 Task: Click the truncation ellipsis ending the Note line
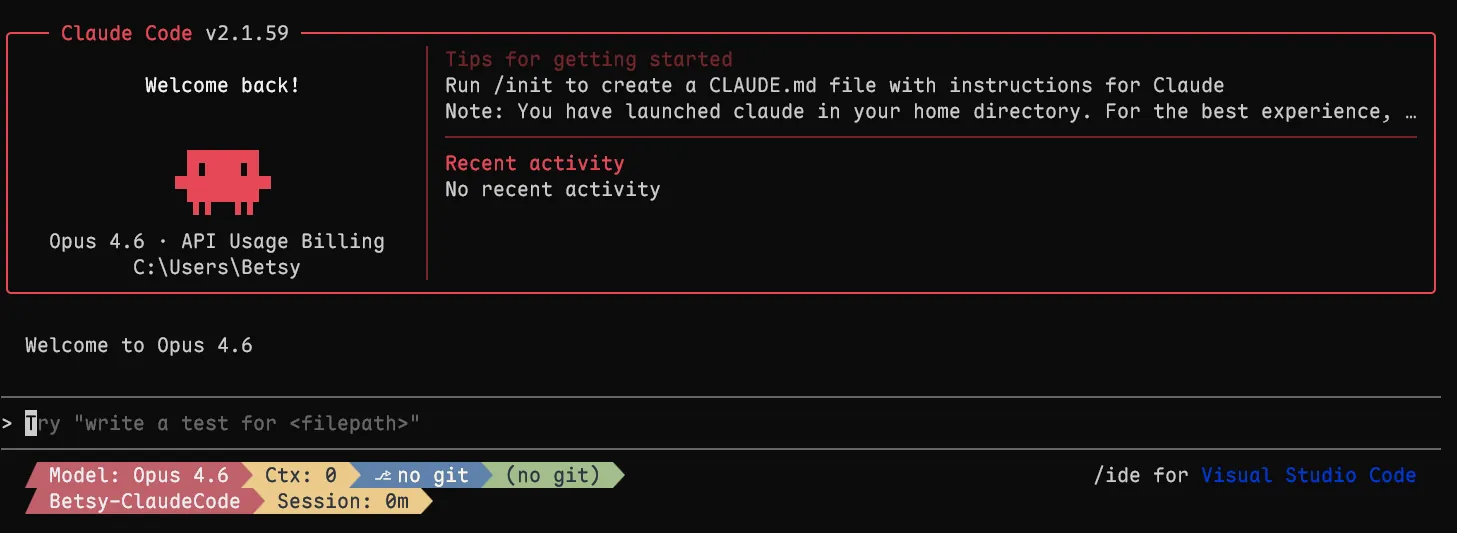click(1411, 111)
